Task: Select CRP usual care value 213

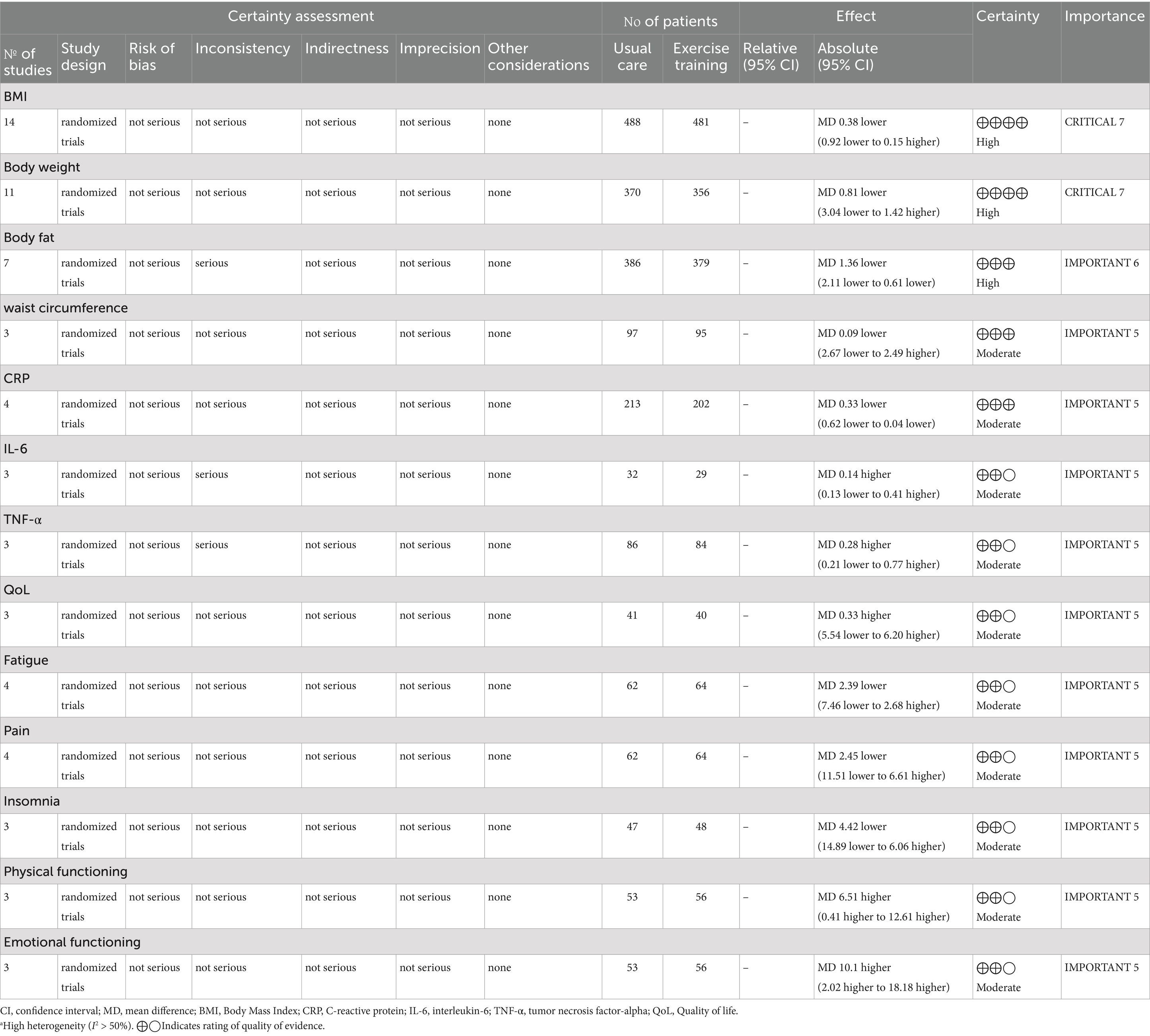Action: [x=632, y=404]
